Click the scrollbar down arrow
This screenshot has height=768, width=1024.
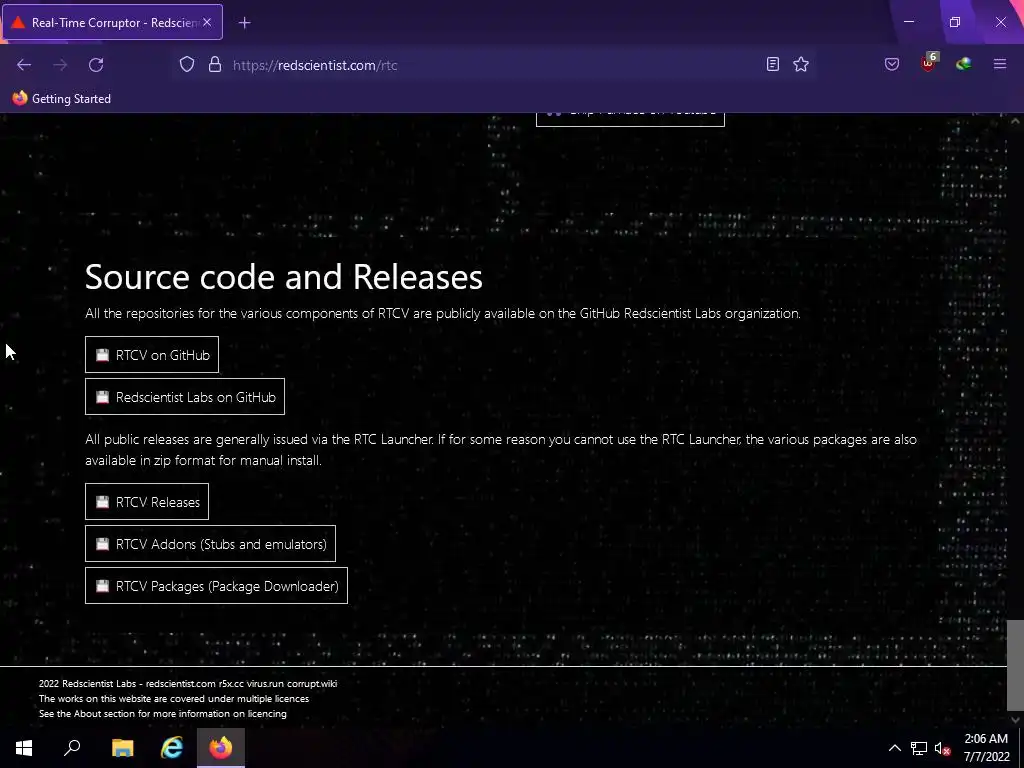coord(1015,720)
